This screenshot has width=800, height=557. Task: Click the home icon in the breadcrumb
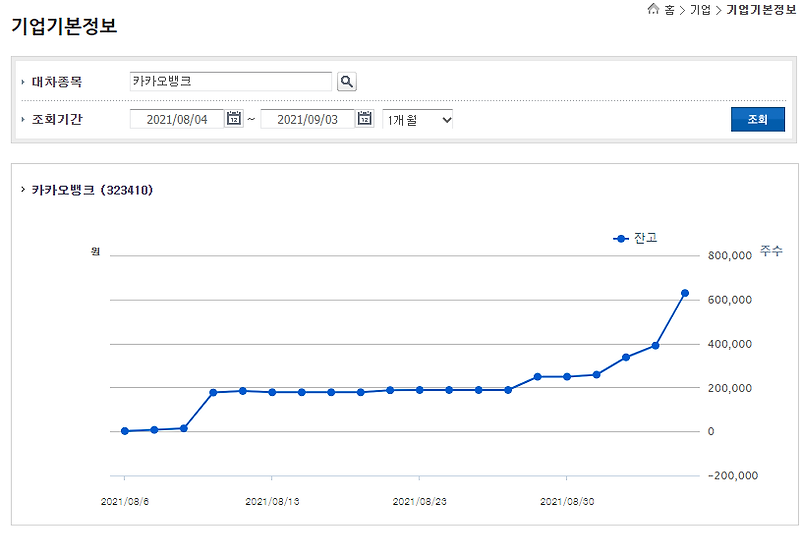[653, 9]
